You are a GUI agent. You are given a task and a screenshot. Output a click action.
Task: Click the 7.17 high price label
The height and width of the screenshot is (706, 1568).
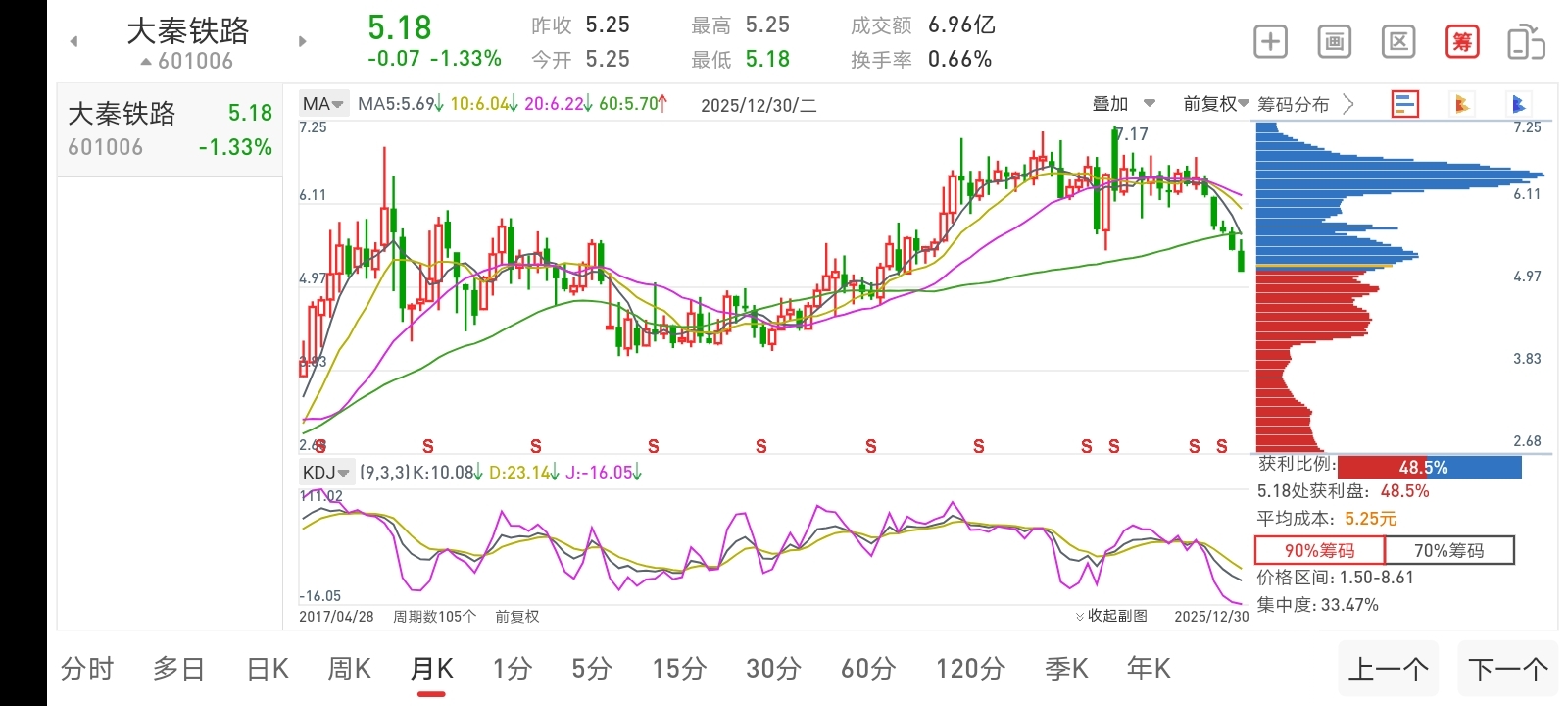pyautogui.click(x=1132, y=134)
